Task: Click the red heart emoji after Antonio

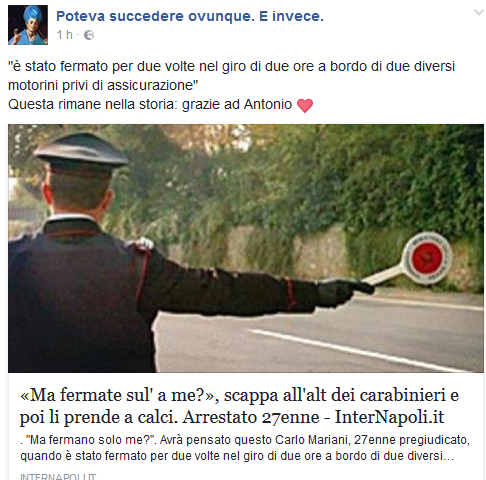Action: (305, 106)
